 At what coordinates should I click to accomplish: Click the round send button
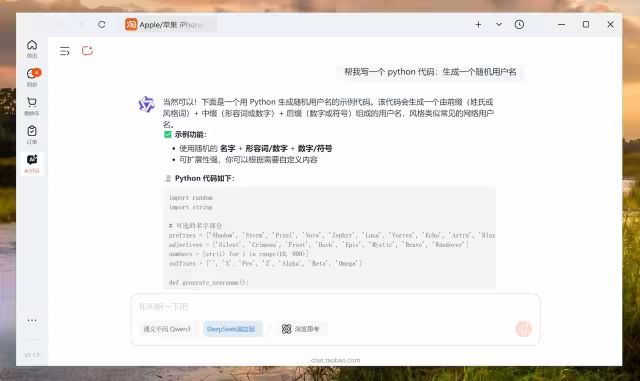523,329
